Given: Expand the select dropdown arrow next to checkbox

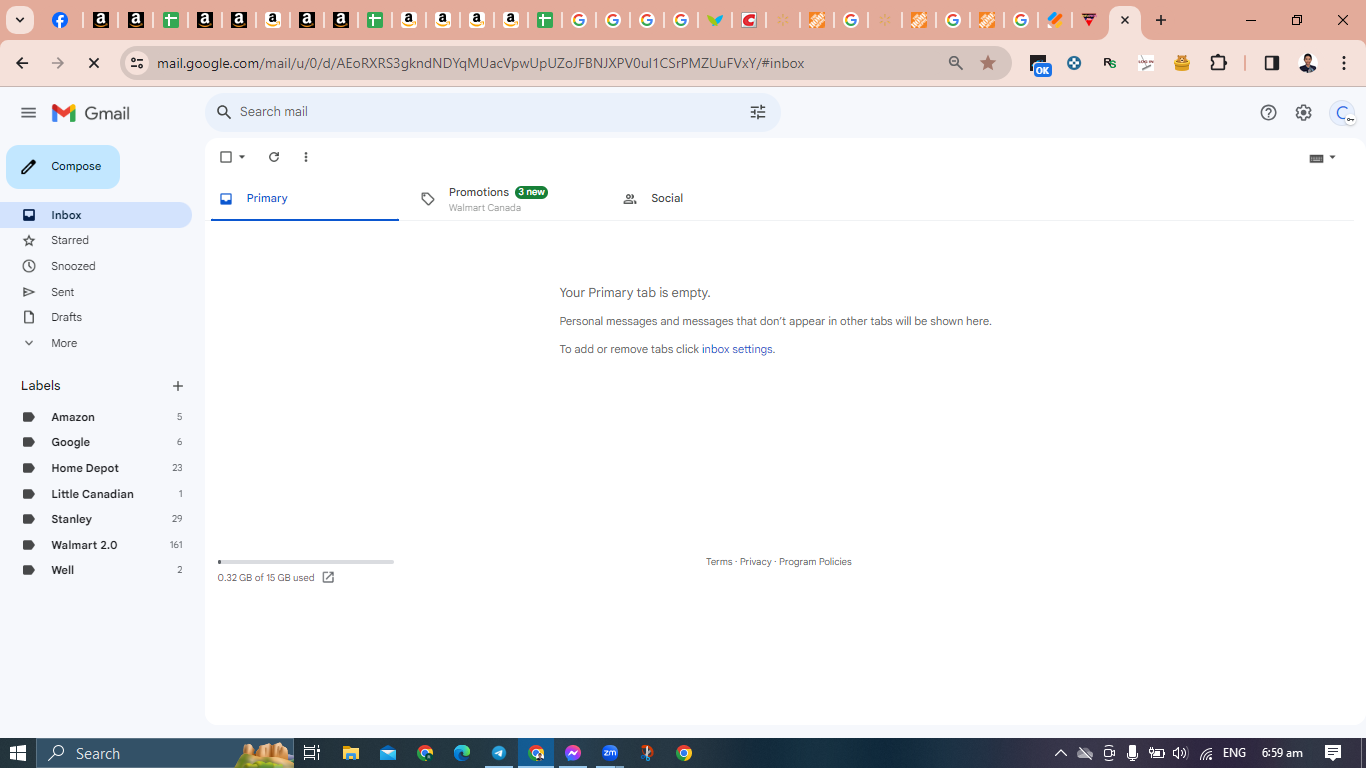Looking at the screenshot, I should [242, 157].
